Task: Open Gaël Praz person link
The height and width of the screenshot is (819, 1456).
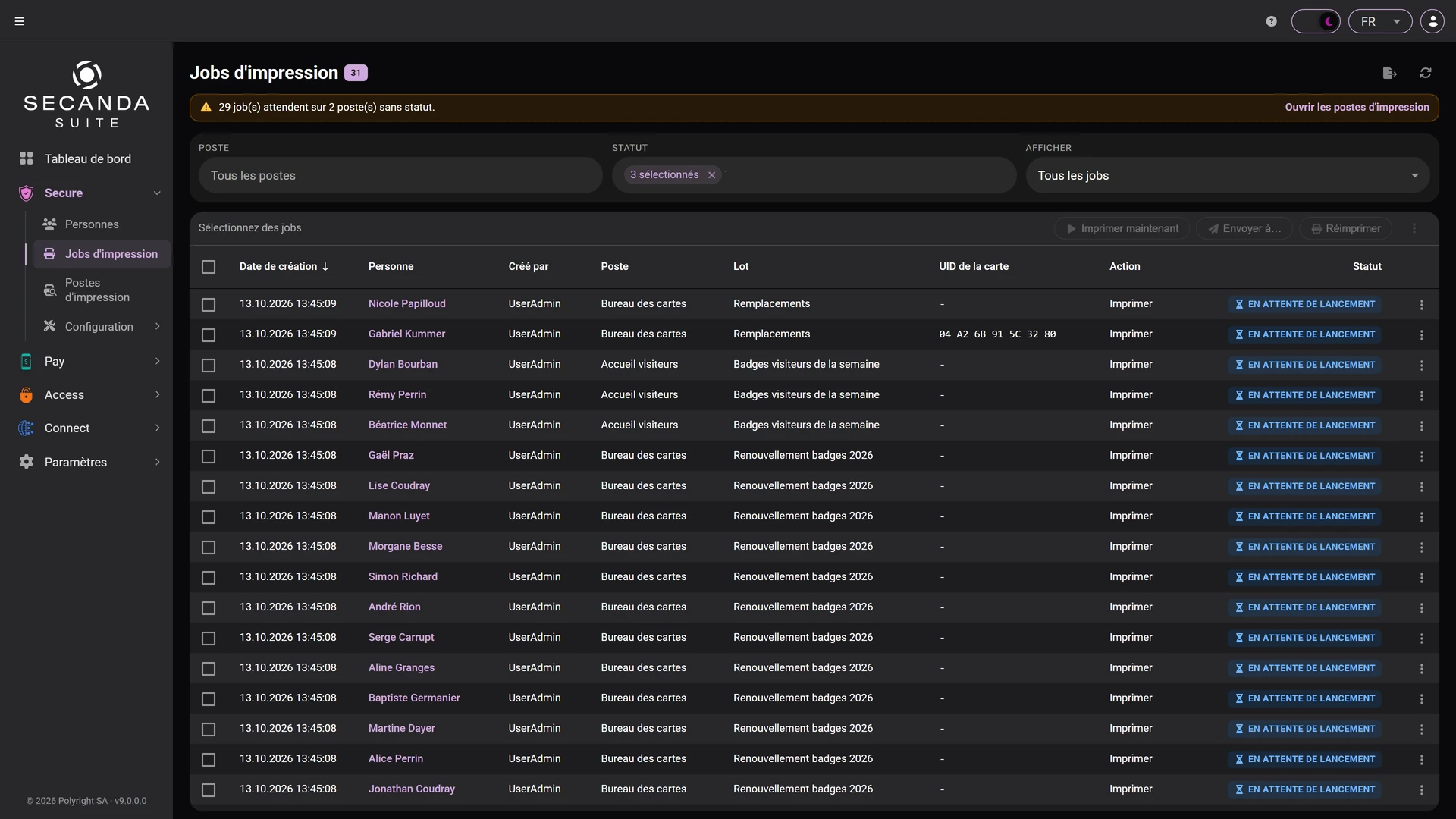Action: [391, 455]
